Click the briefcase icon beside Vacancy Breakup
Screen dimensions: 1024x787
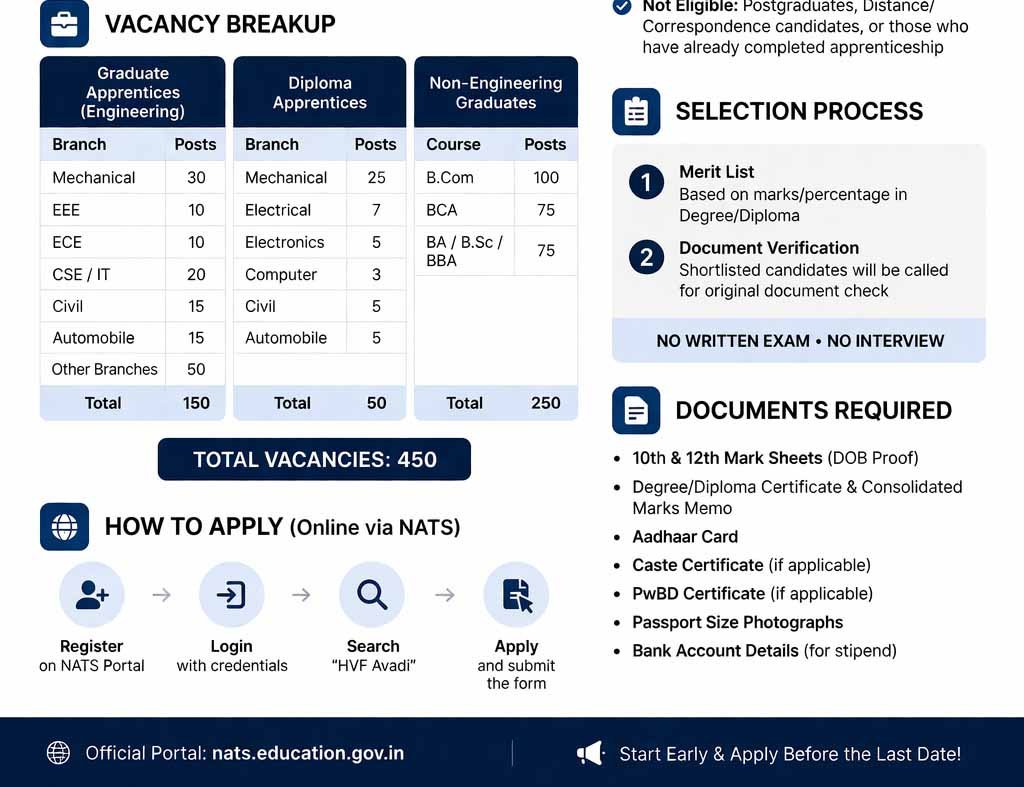click(64, 22)
